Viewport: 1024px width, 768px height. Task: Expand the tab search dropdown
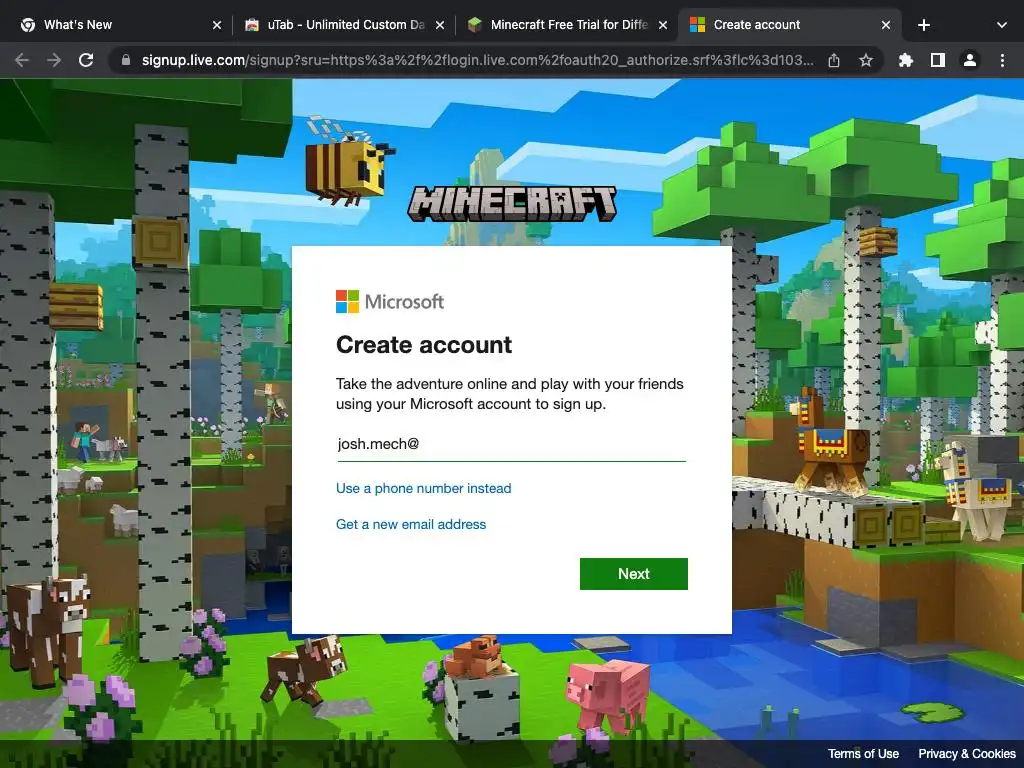[1001, 25]
